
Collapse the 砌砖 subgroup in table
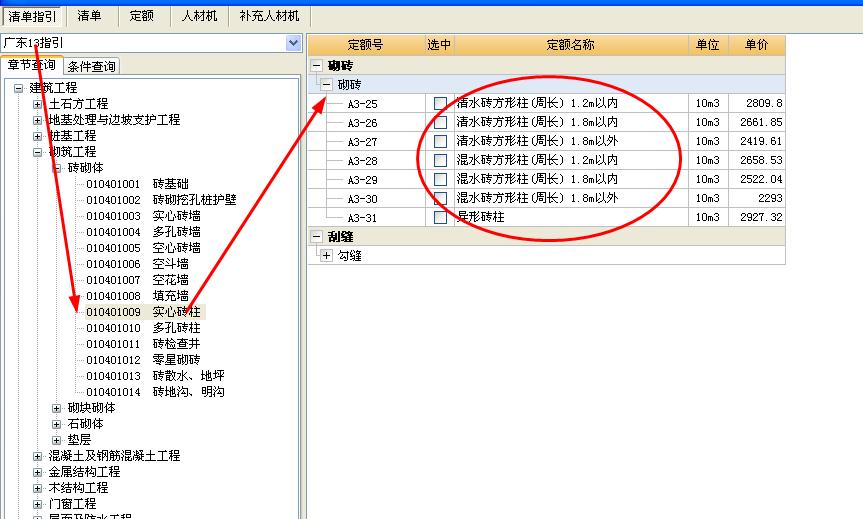[x=326, y=85]
